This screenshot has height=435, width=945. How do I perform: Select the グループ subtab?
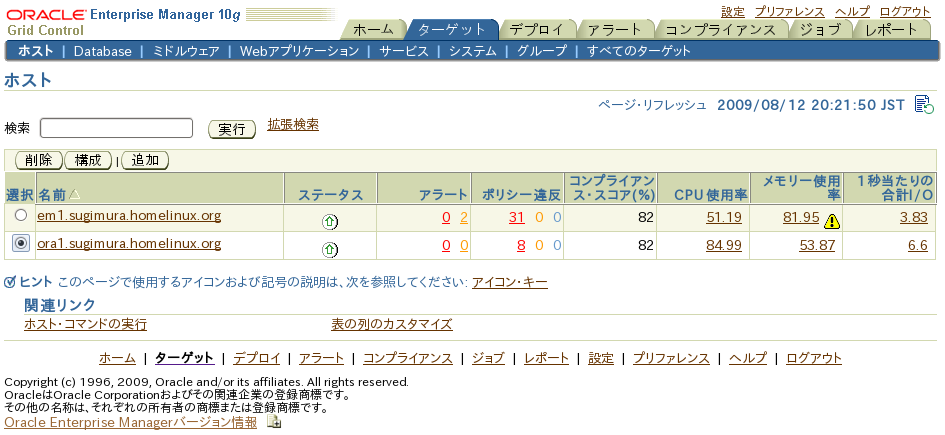coord(542,51)
